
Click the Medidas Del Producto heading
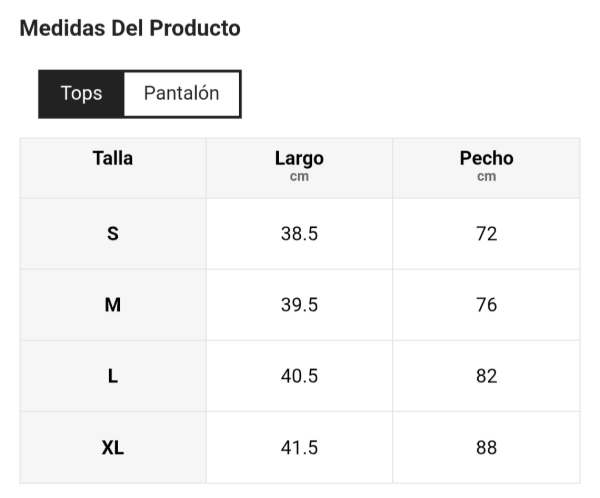coord(130,28)
